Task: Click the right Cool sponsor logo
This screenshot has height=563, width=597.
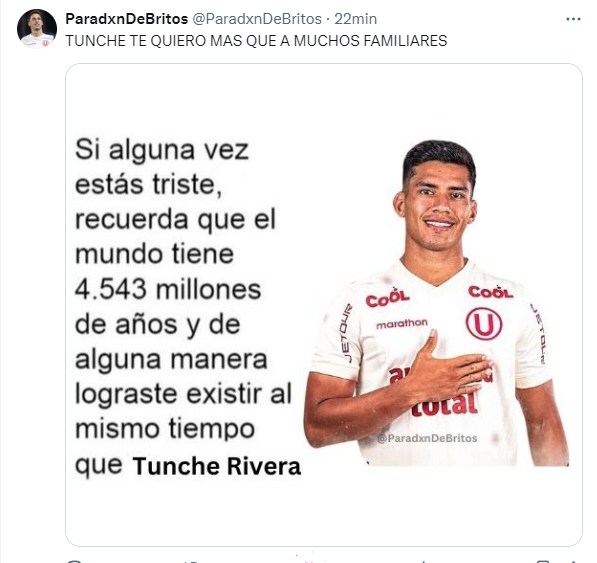Action: point(490,291)
